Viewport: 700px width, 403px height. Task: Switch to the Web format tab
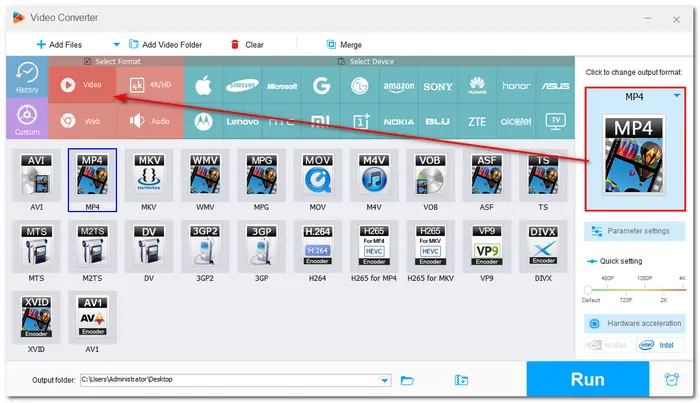tap(82, 121)
